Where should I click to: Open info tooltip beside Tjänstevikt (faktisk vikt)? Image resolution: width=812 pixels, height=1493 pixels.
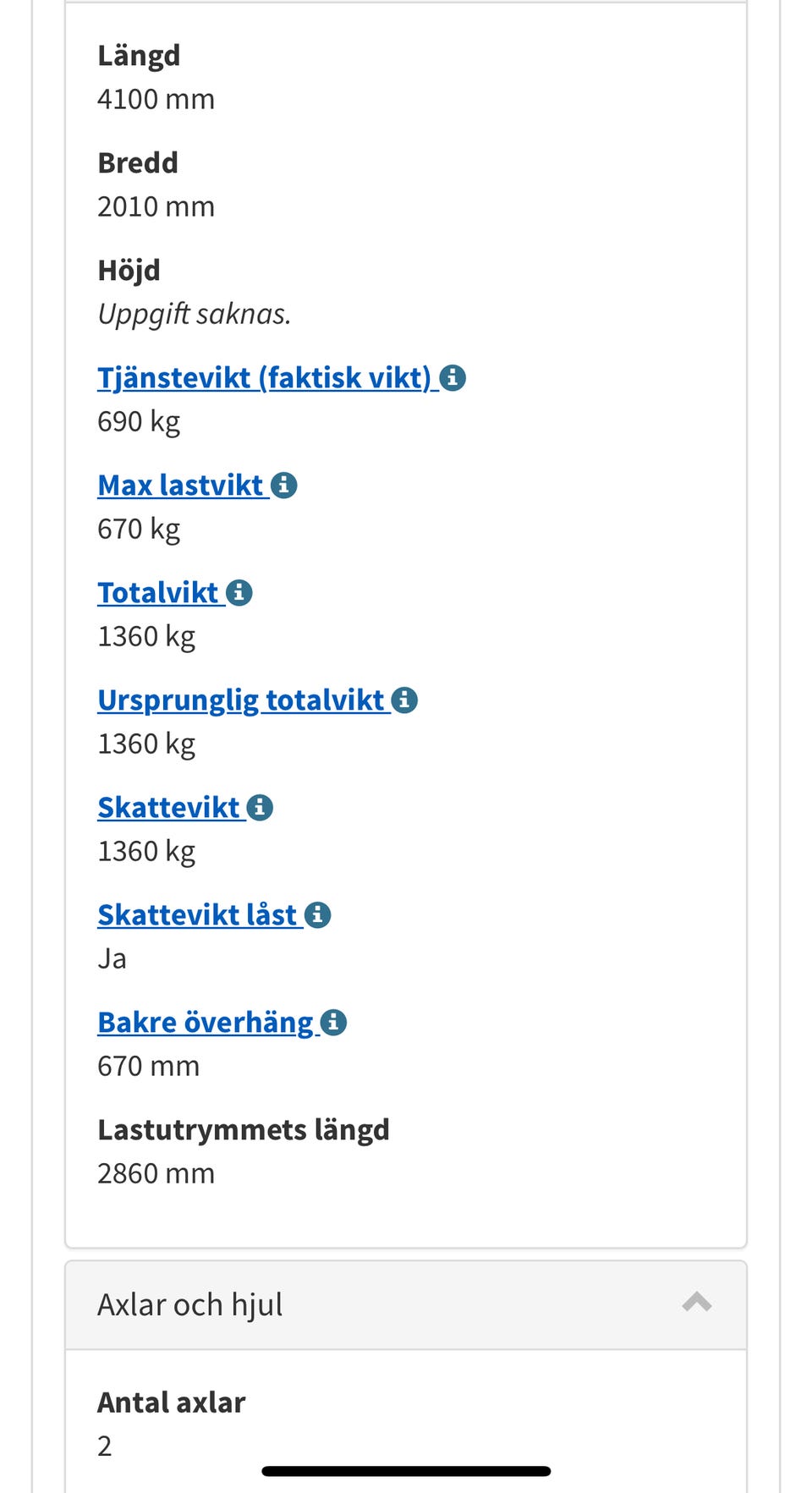pos(454,378)
